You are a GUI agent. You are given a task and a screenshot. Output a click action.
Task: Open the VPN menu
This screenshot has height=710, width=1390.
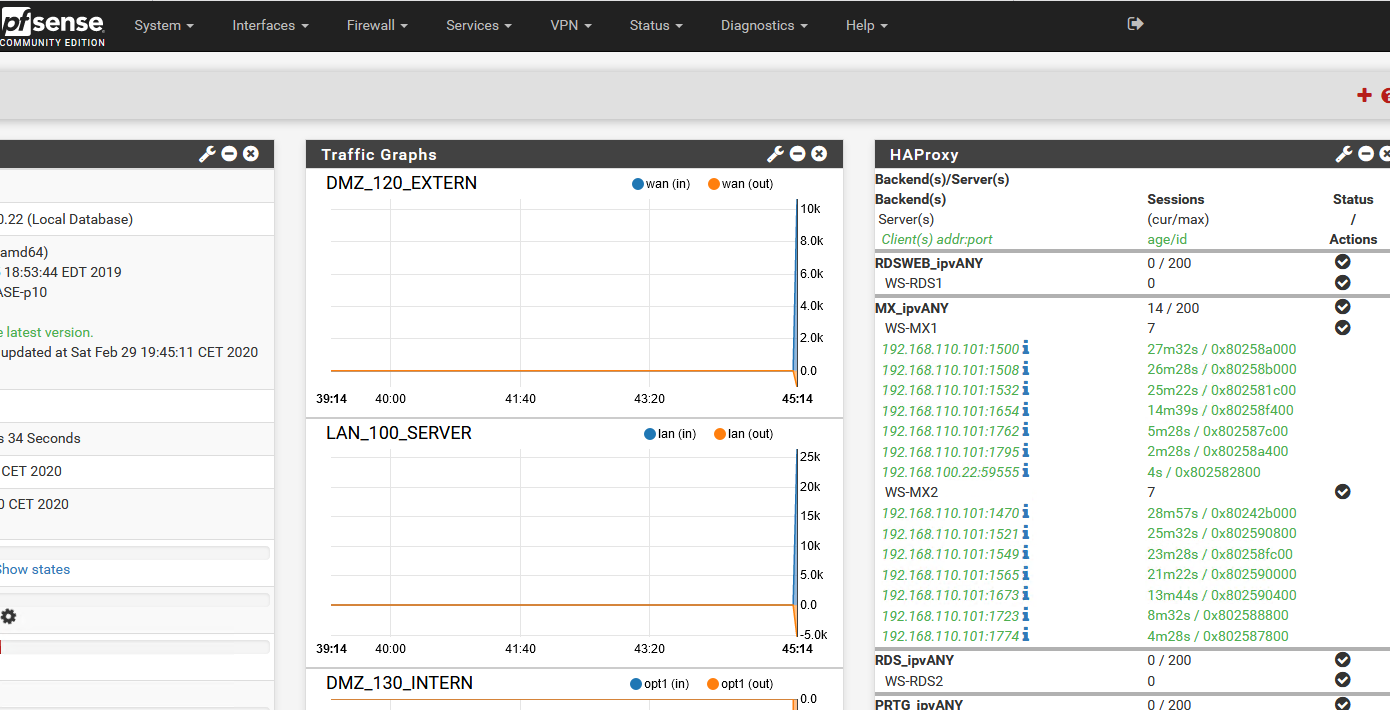click(571, 25)
